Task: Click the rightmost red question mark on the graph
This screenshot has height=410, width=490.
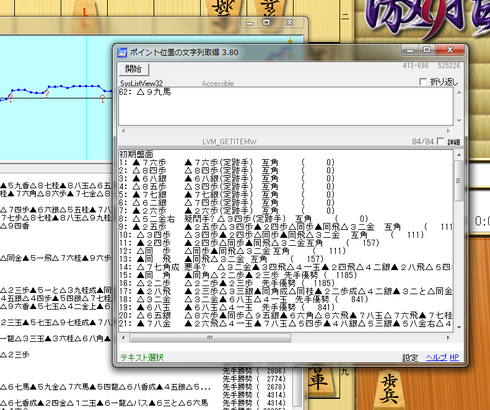Action: [x=102, y=99]
